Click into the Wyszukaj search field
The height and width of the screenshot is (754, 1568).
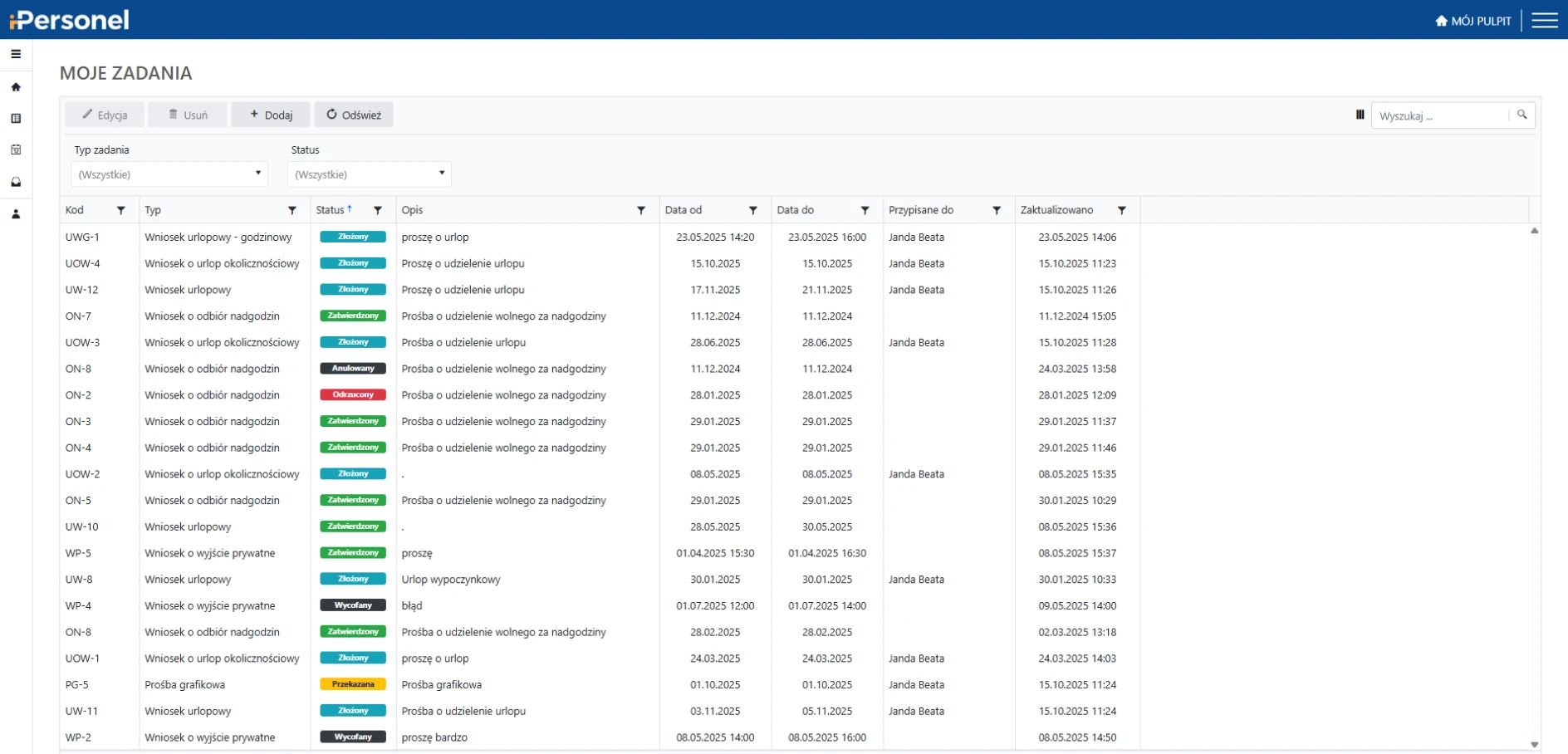pyautogui.click(x=1439, y=116)
